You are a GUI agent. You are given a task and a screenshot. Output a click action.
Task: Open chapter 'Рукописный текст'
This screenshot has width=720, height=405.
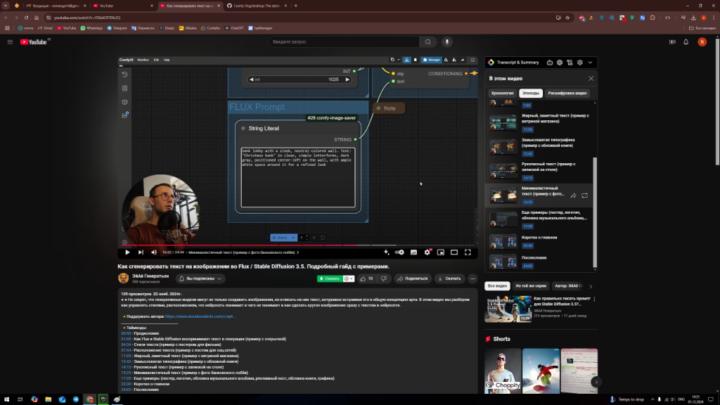[540, 171]
